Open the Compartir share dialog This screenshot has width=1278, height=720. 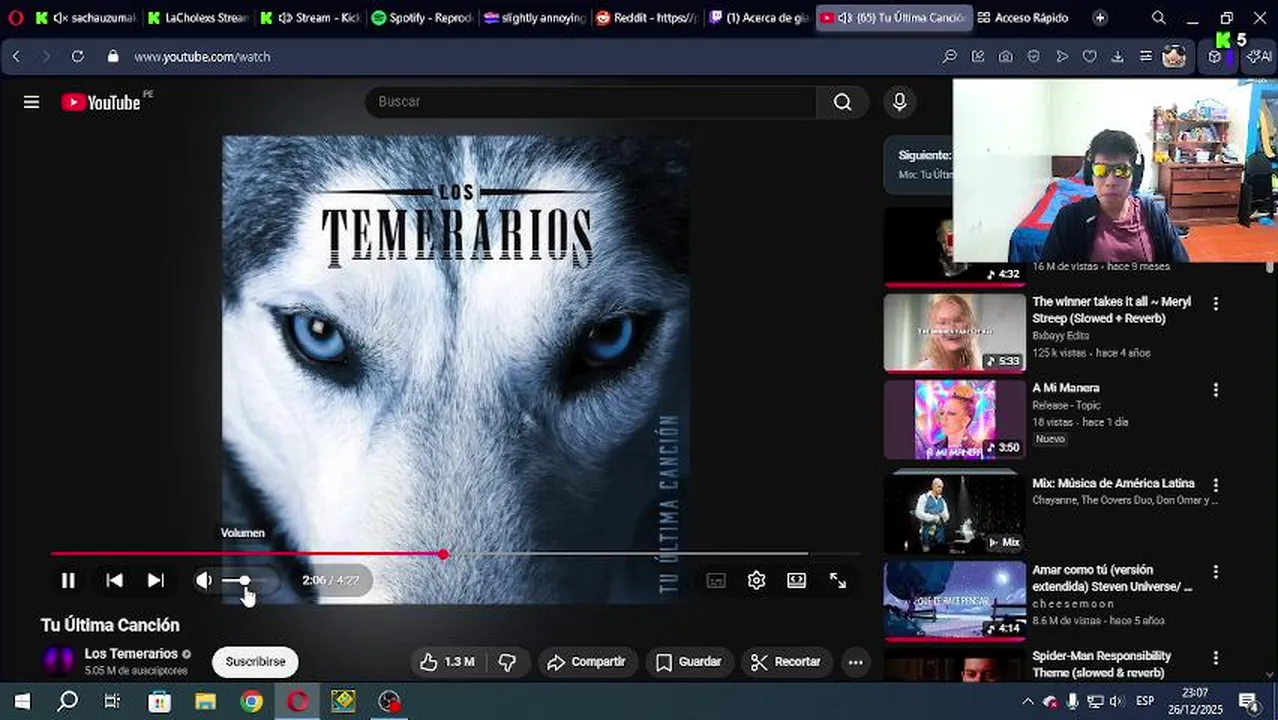coord(587,662)
